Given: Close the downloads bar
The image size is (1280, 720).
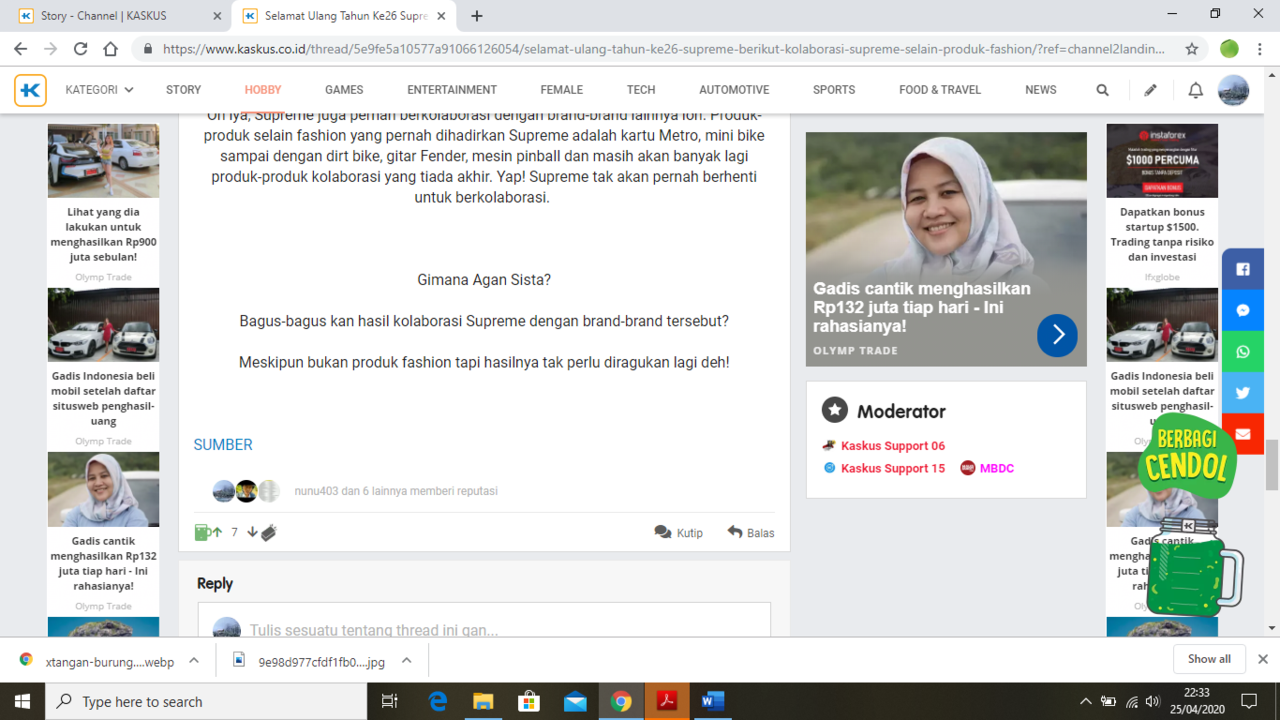Looking at the screenshot, I should (1263, 660).
